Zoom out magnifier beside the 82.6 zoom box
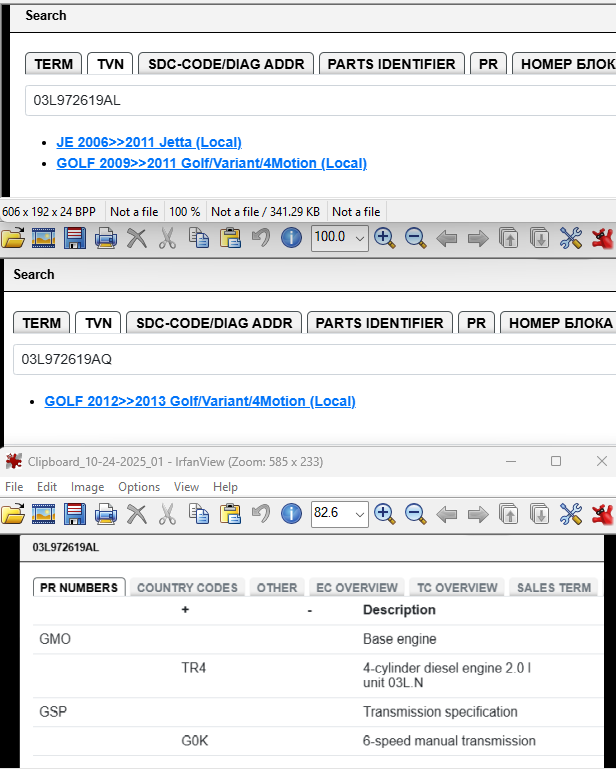 [x=415, y=514]
